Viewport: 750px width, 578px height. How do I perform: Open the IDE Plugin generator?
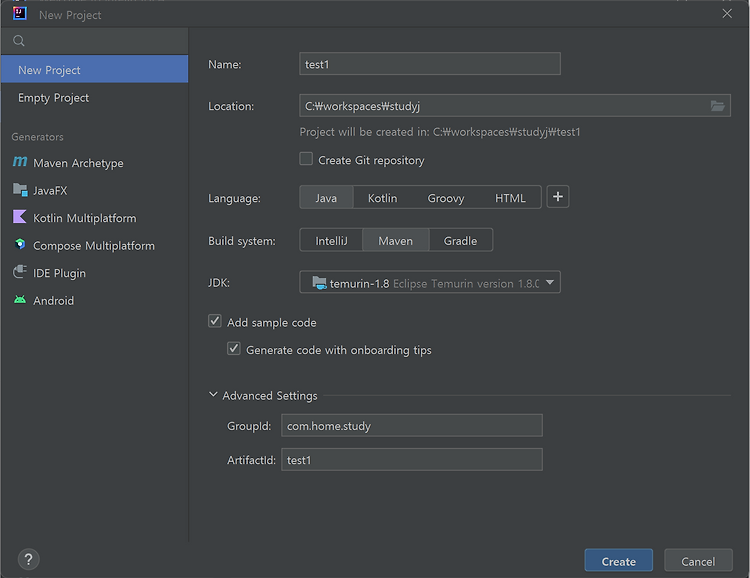(59, 273)
